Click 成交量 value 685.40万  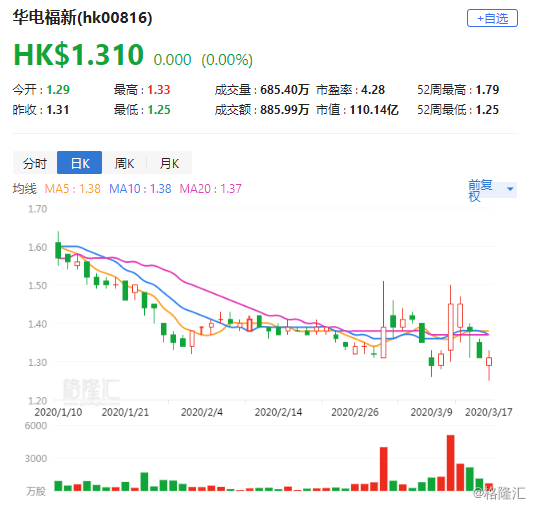pos(285,90)
